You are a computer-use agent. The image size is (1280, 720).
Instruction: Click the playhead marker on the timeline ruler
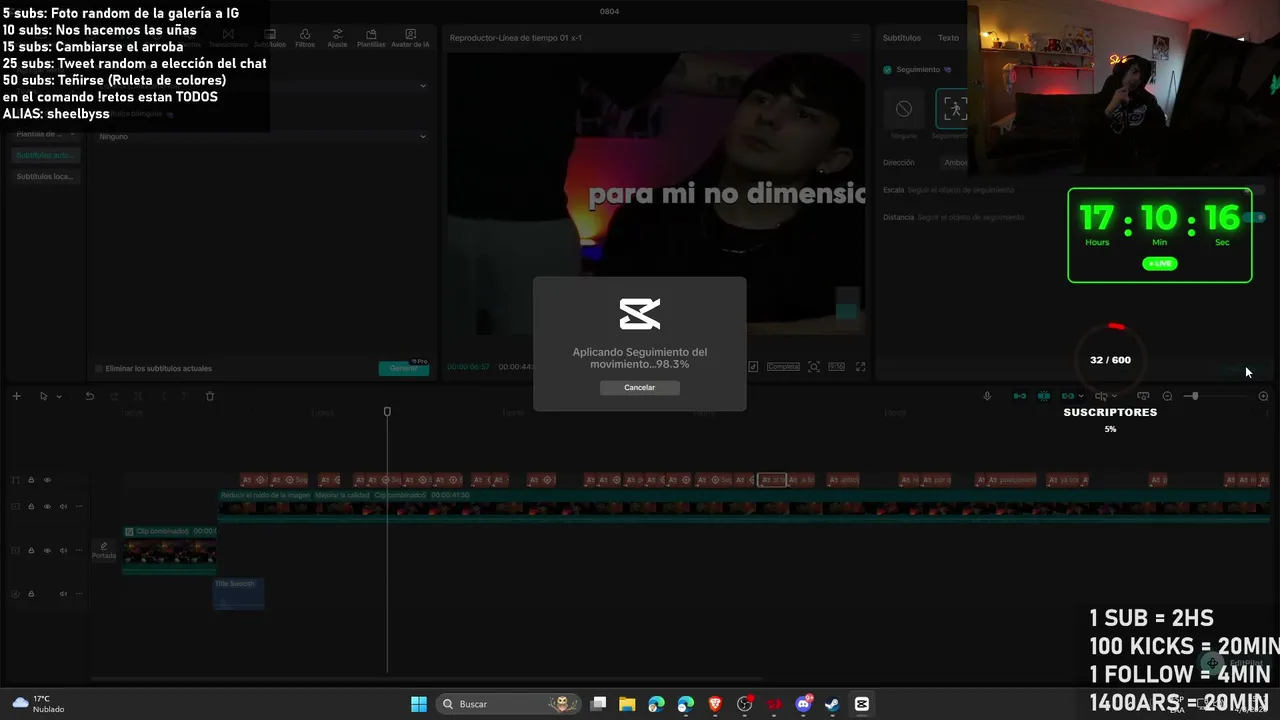[x=387, y=412]
